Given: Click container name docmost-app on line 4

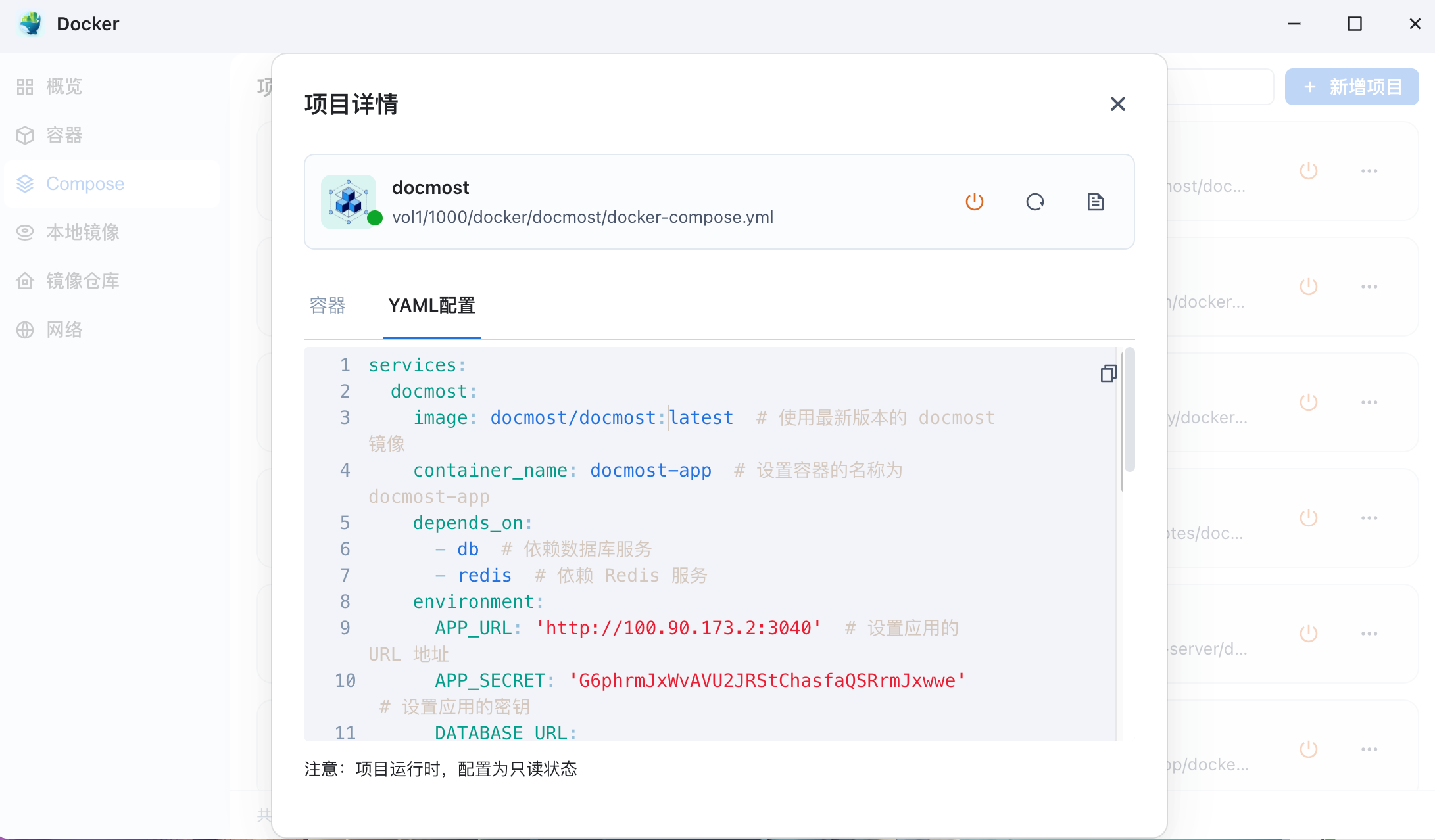Looking at the screenshot, I should (650, 471).
